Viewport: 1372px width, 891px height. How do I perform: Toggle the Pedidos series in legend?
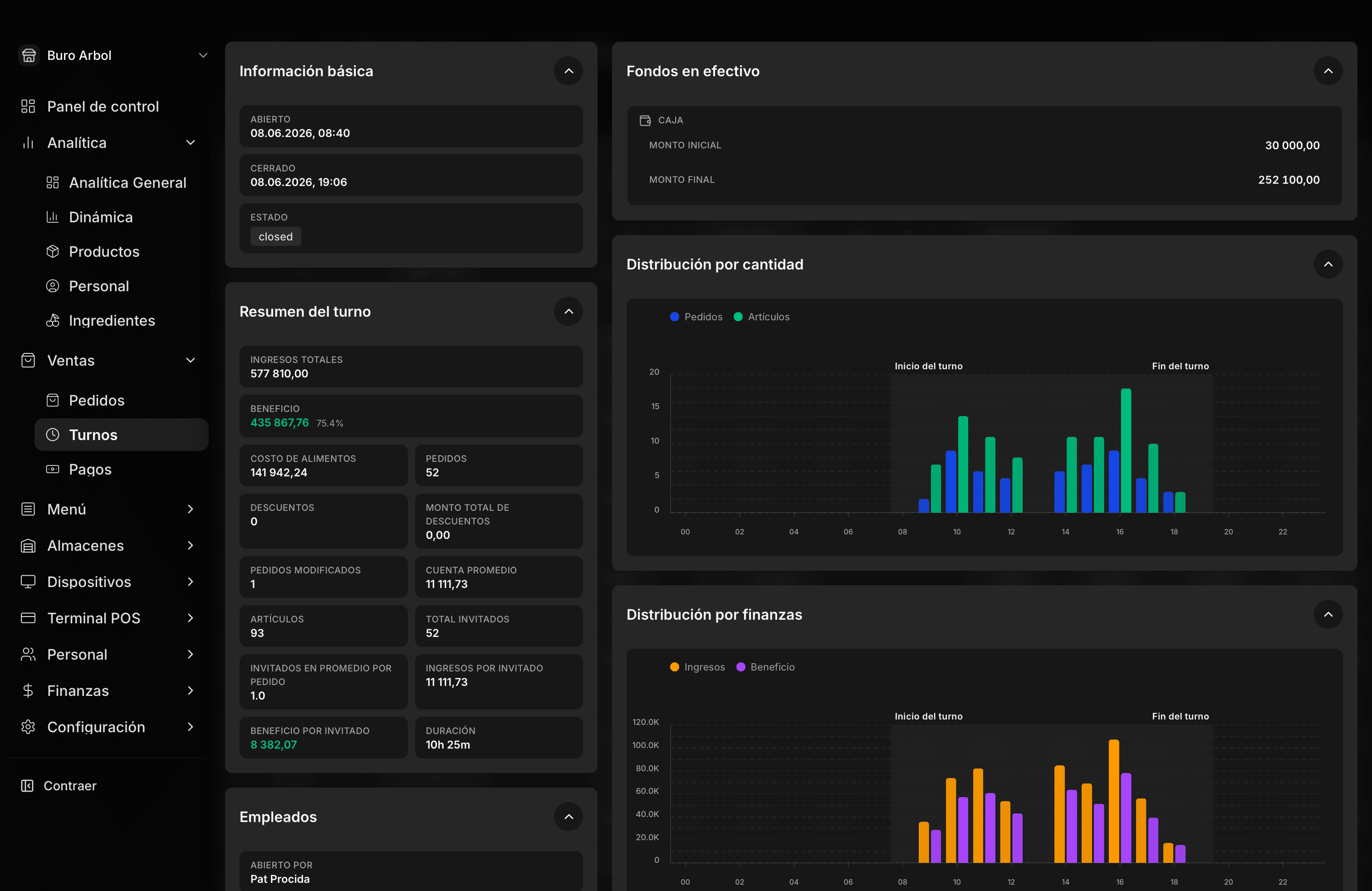pos(696,316)
